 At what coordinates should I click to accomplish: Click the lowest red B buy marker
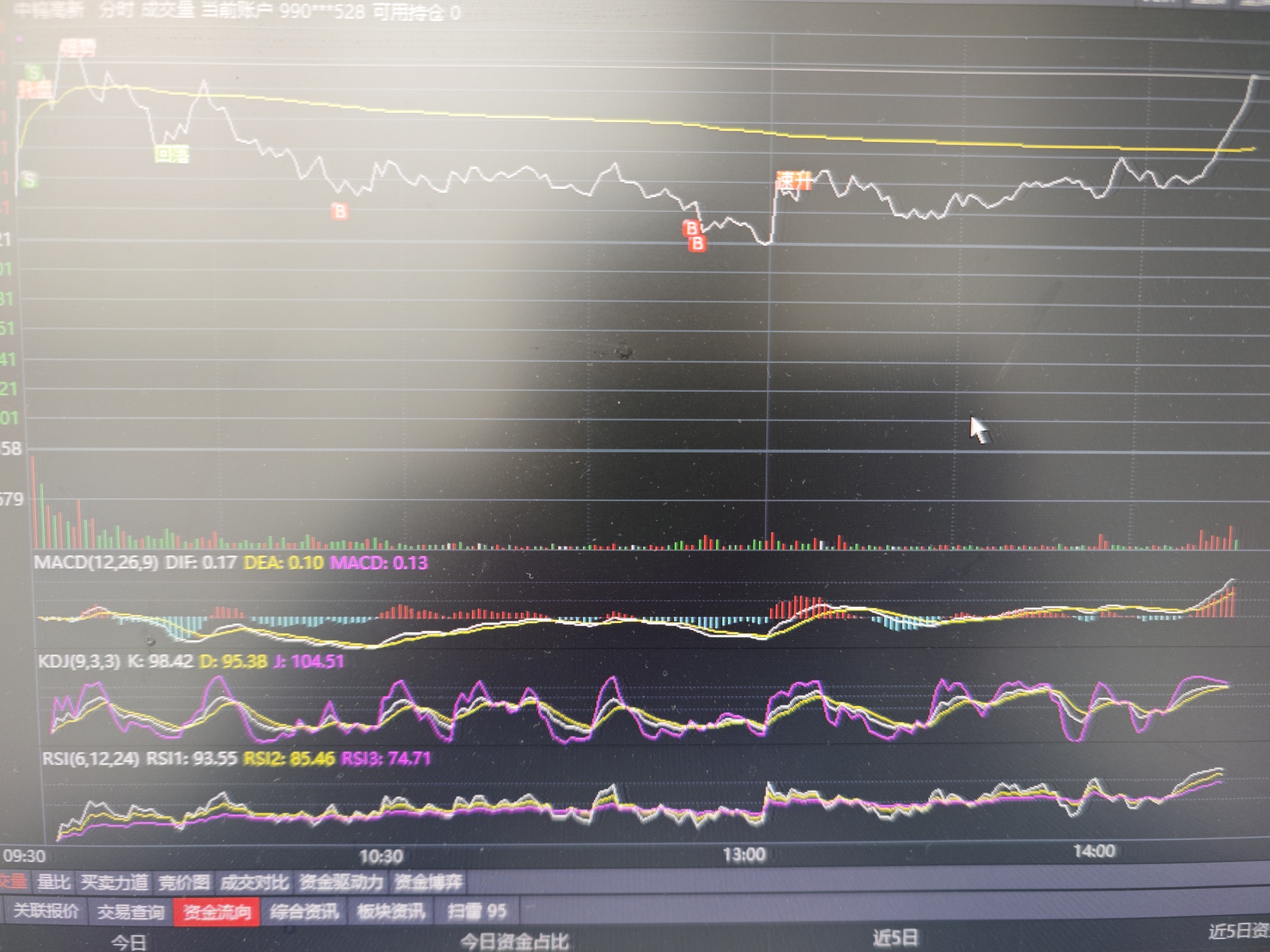pyautogui.click(x=697, y=244)
